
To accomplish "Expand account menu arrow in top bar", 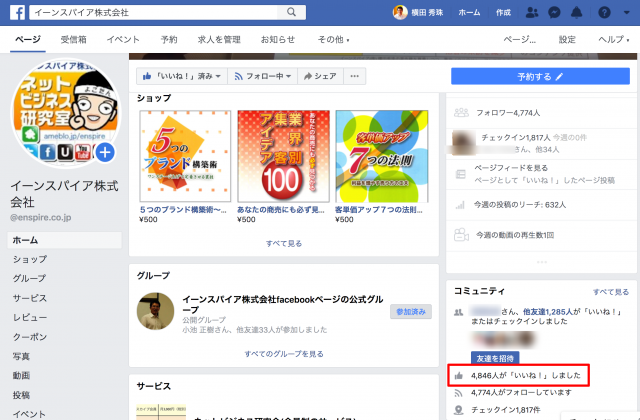I will [x=627, y=13].
